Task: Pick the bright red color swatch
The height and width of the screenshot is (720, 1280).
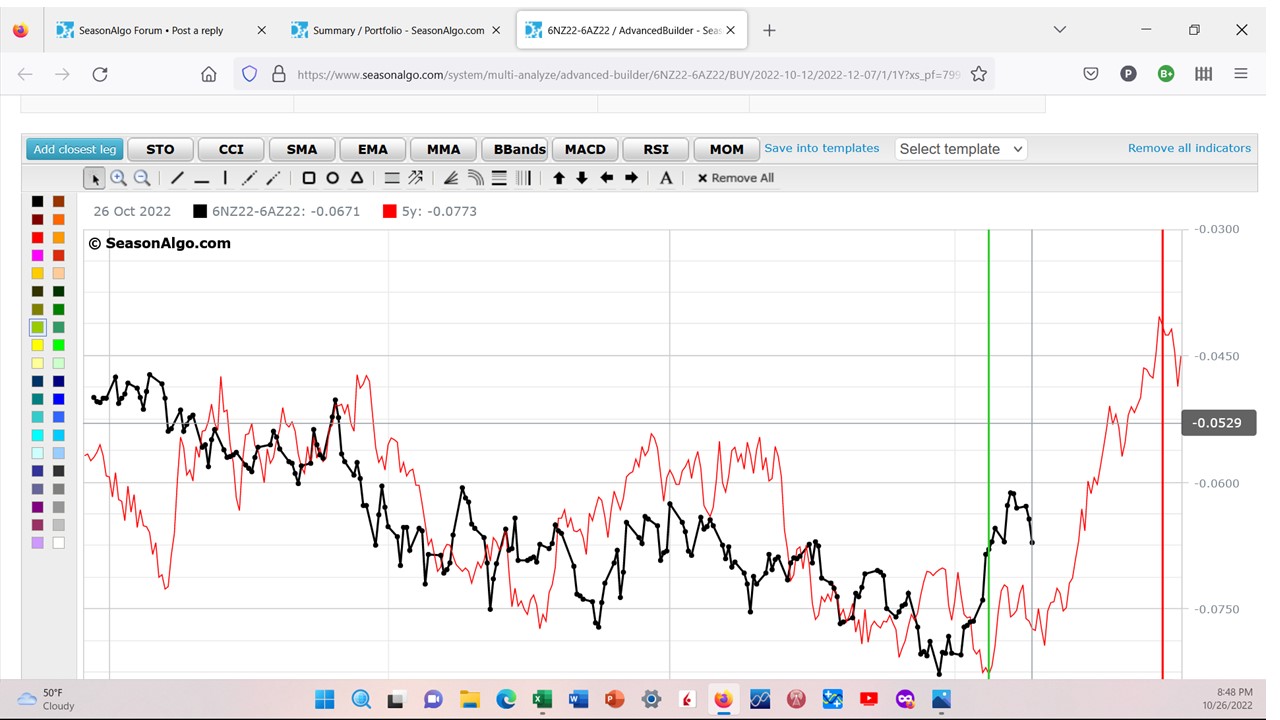Action: pyautogui.click(x=37, y=237)
